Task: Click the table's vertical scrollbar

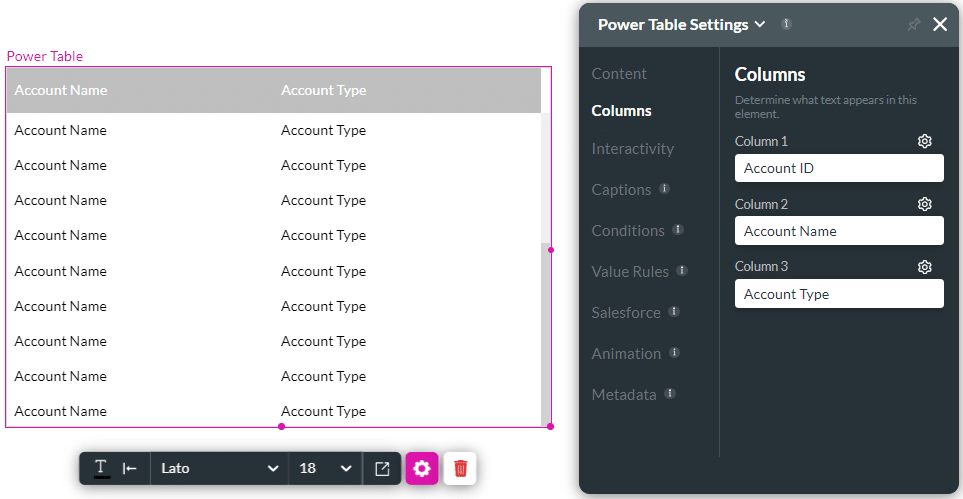Action: [545, 330]
